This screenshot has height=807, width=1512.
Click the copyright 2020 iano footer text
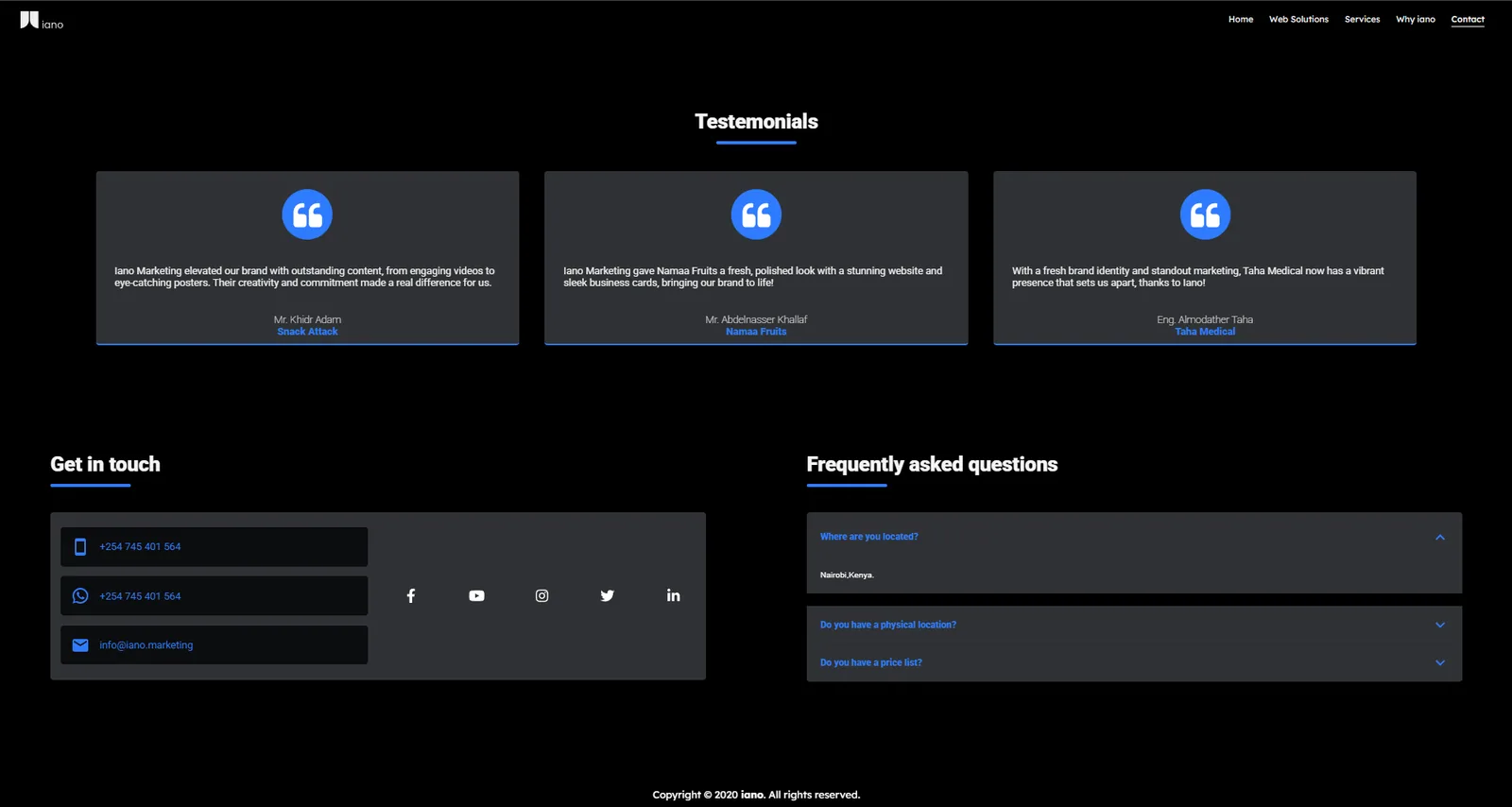pos(756,795)
